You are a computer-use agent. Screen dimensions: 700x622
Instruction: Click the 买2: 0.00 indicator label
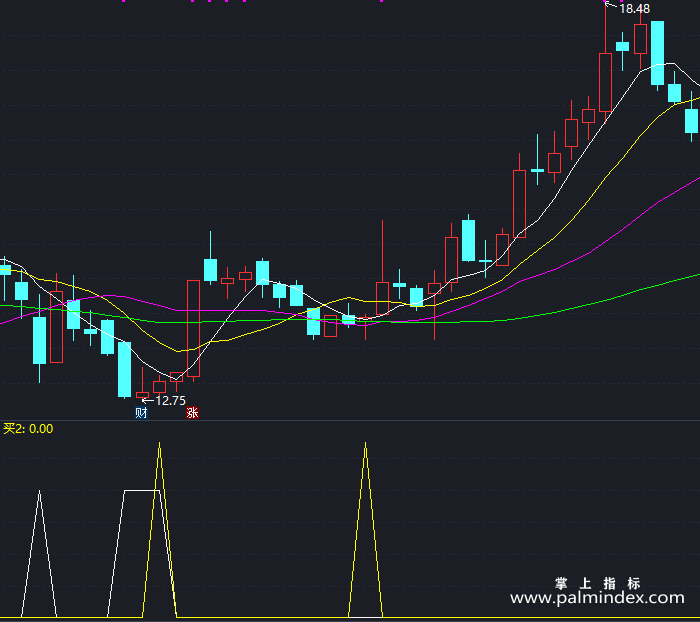[28, 429]
